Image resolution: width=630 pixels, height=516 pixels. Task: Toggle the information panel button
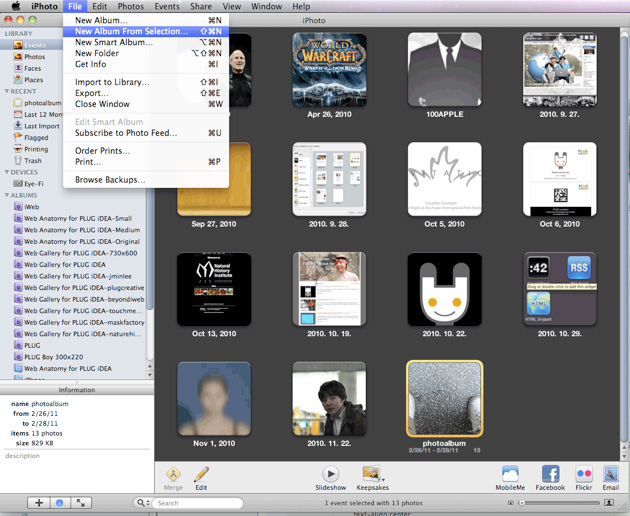tap(60, 503)
